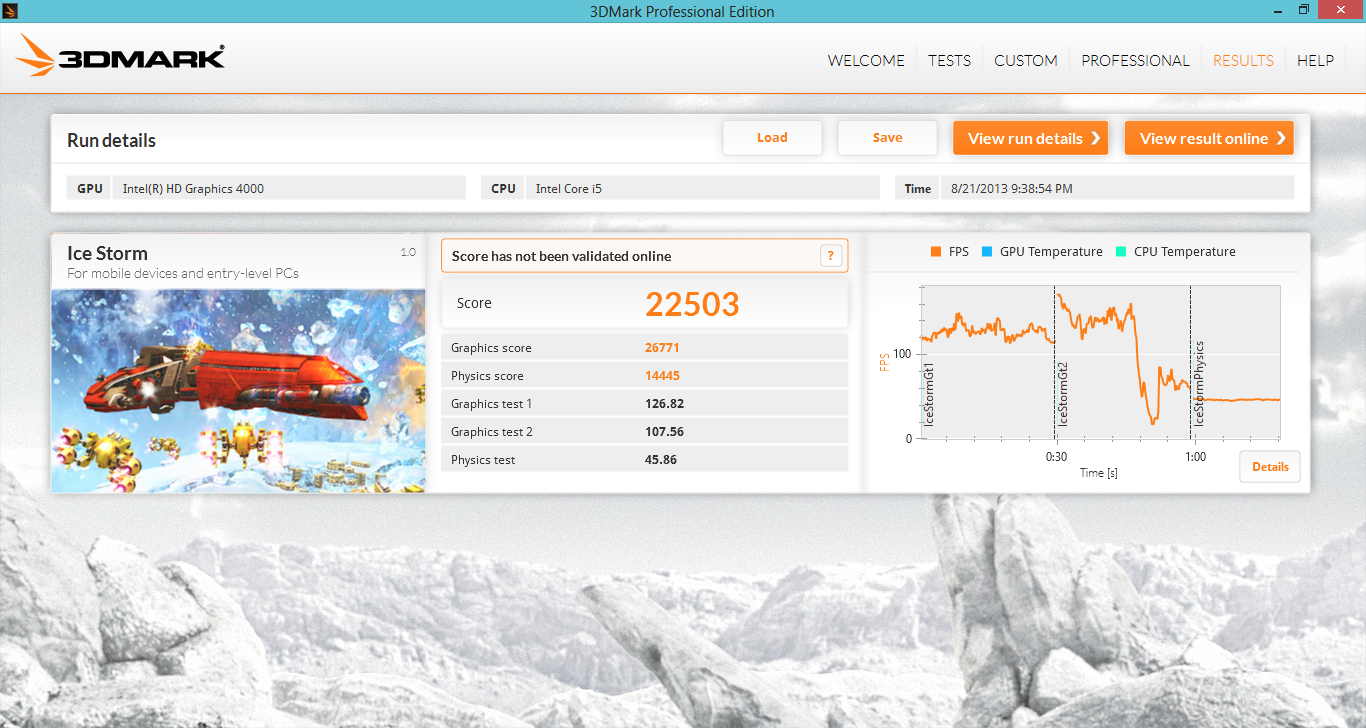Click View result online button
This screenshot has height=728, width=1366.
coord(1209,138)
